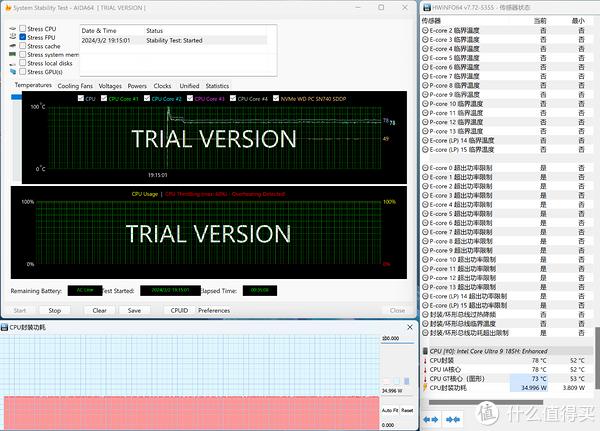
Task: Click the AIDA64 flame icon in title bar
Action: [8, 8]
